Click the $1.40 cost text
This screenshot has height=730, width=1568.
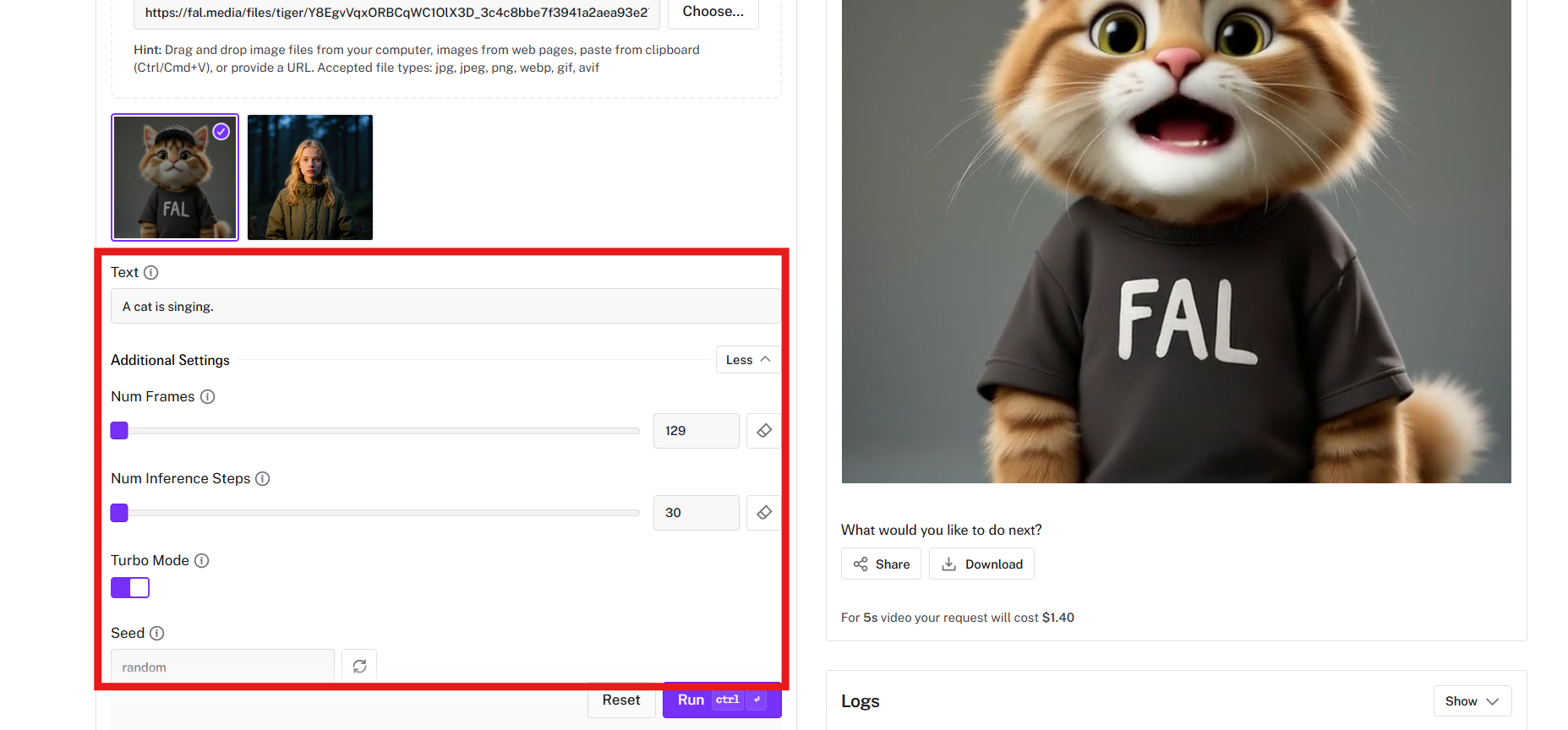pyautogui.click(x=1058, y=618)
